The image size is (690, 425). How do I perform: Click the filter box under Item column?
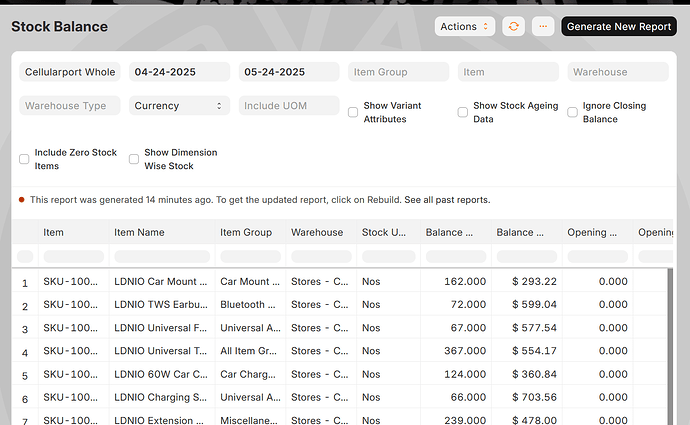coord(73,256)
